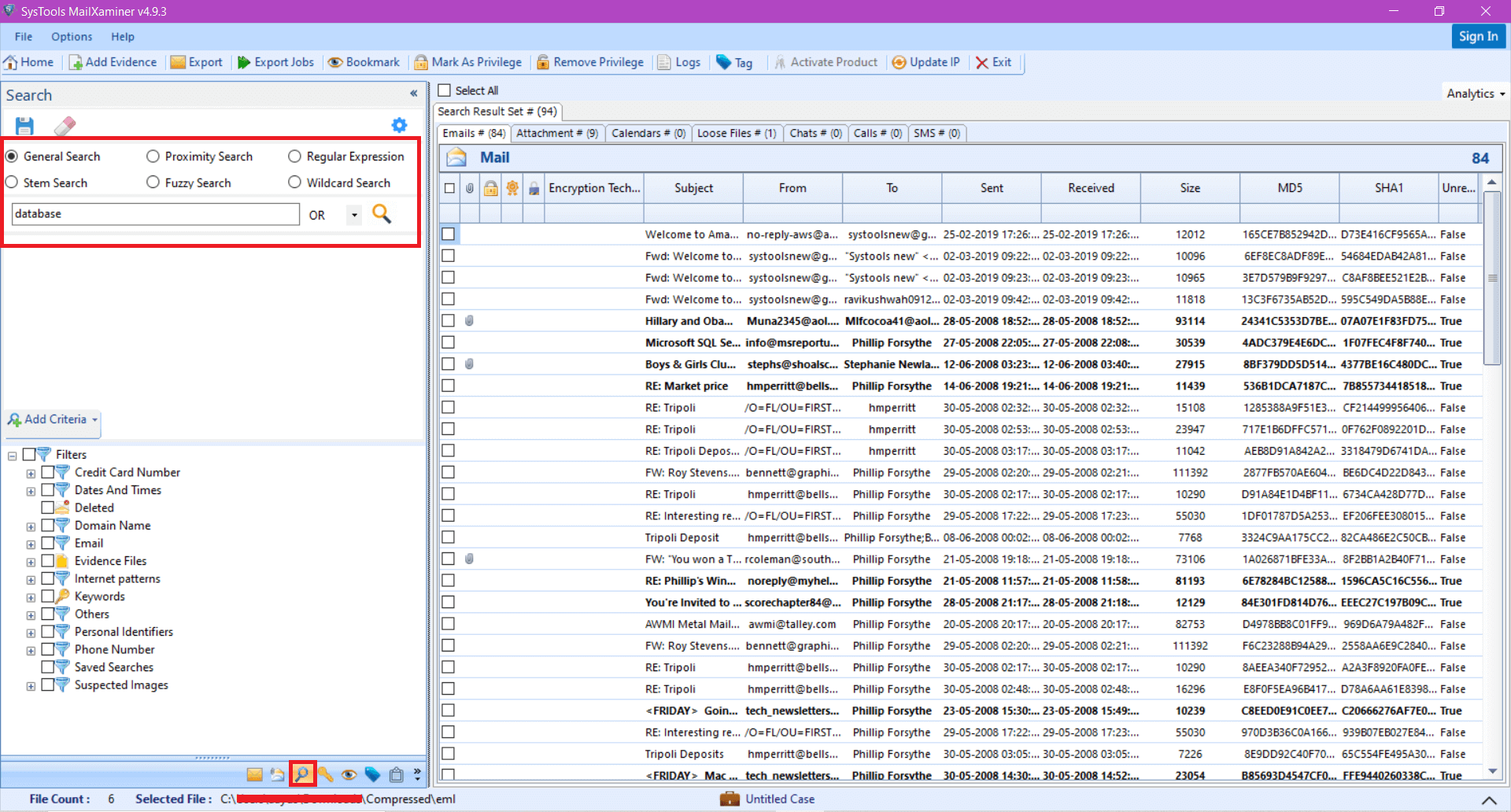Click the key icon in bottom bar

(326, 774)
